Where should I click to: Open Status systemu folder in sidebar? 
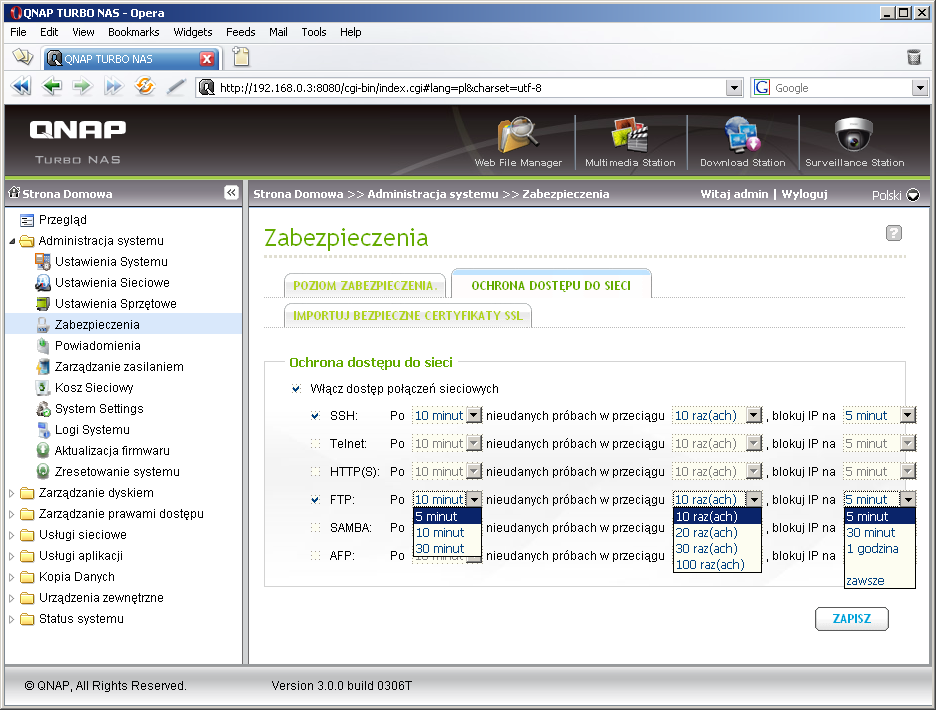coord(81,619)
